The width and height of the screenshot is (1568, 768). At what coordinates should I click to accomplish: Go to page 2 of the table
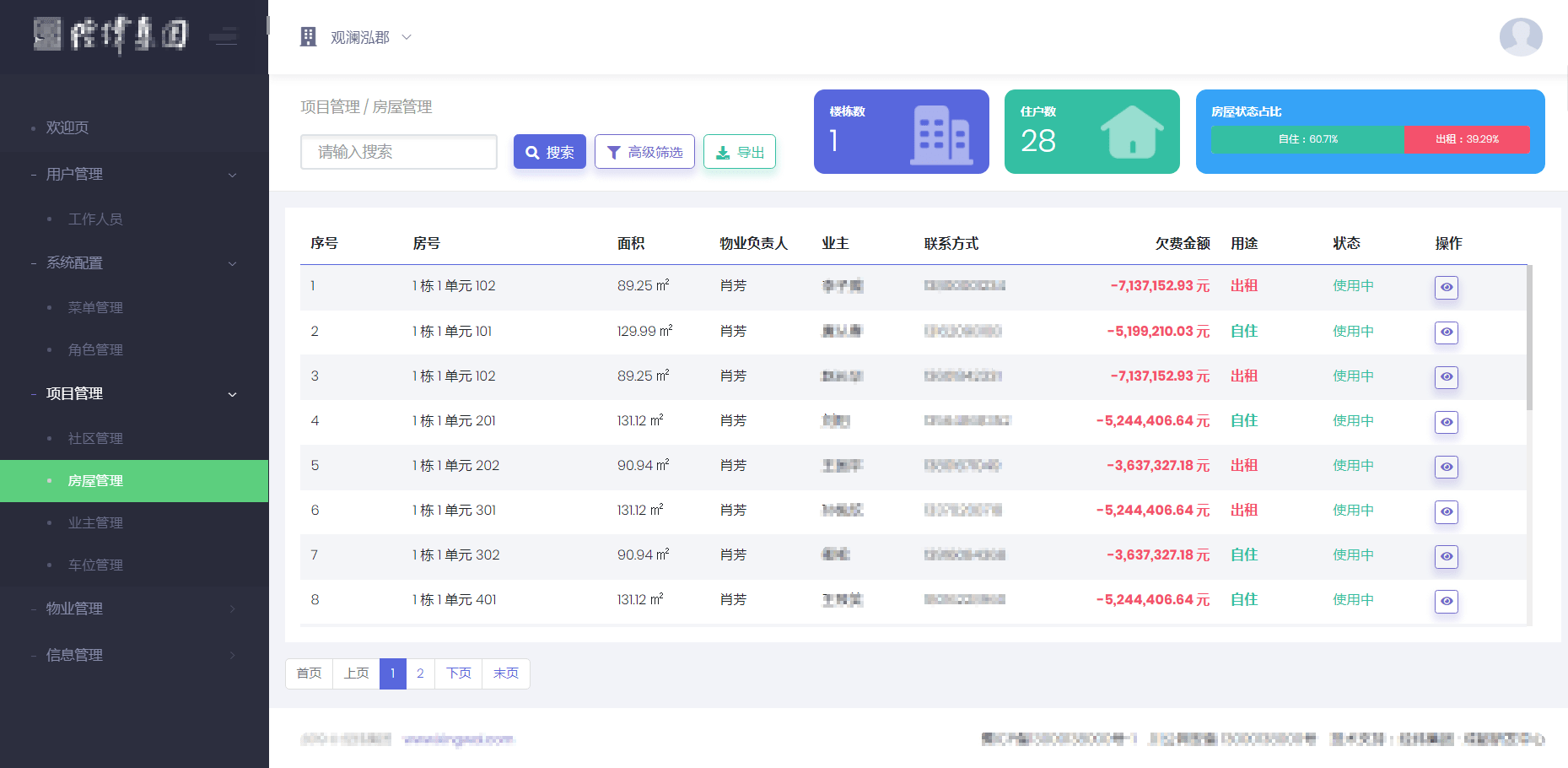[x=420, y=673]
